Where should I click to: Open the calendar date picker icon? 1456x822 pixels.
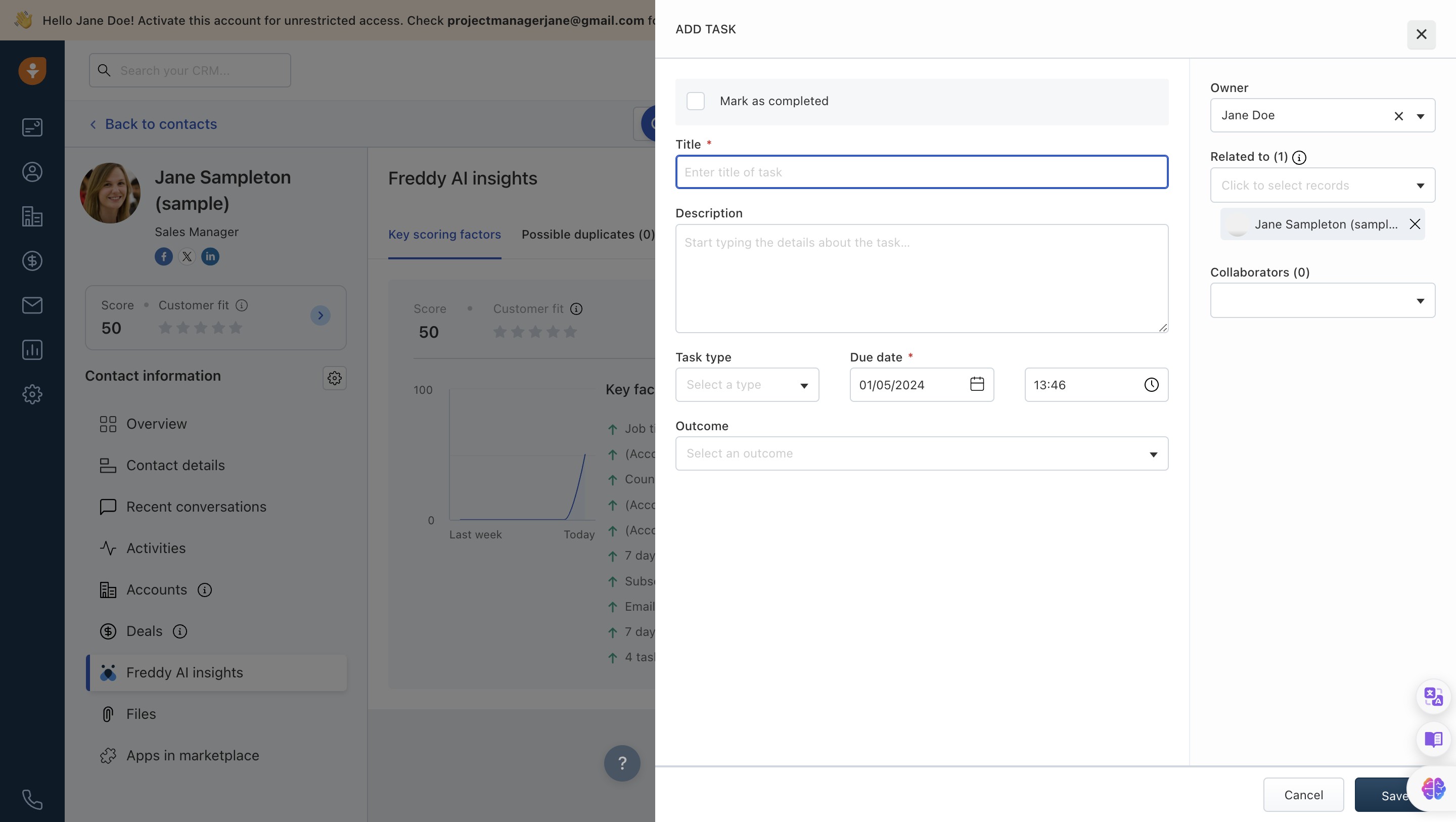coord(977,384)
